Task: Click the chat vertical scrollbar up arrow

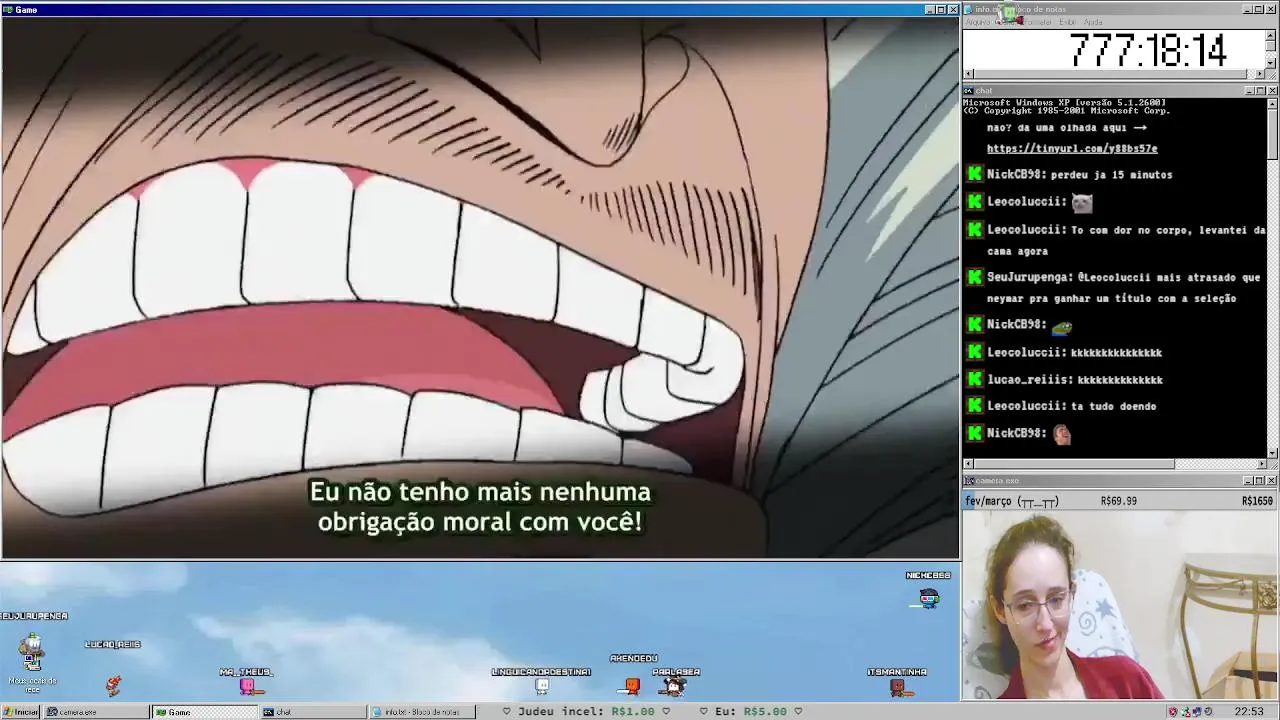Action: tap(1272, 102)
